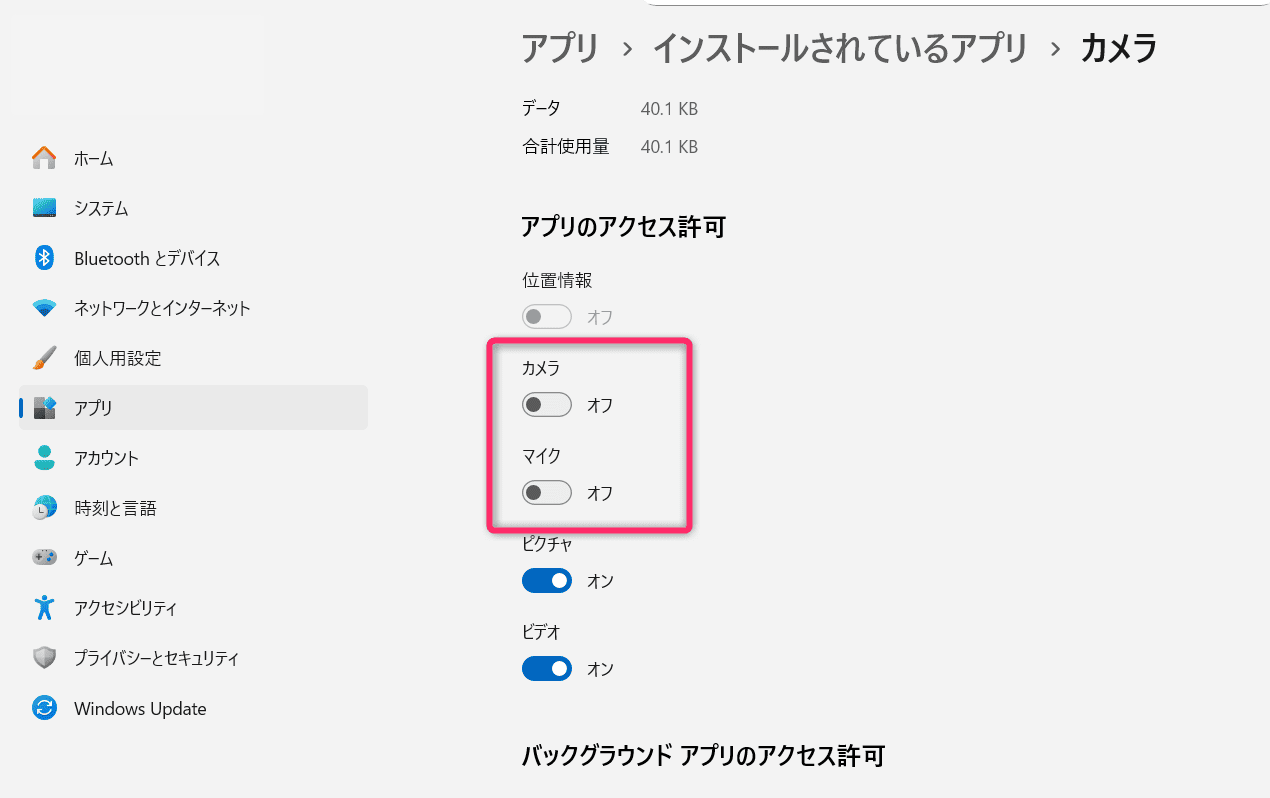Click the time and language globe icon
This screenshot has width=1270, height=798.
click(x=44, y=508)
